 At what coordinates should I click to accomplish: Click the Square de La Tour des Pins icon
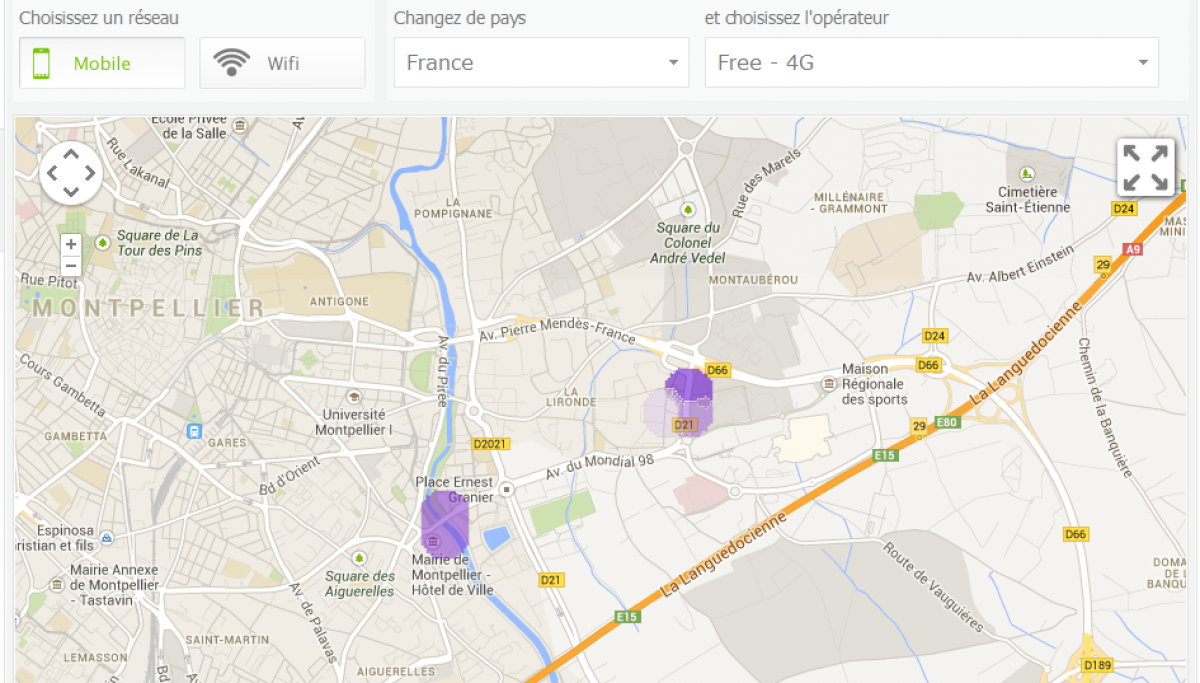pos(102,243)
